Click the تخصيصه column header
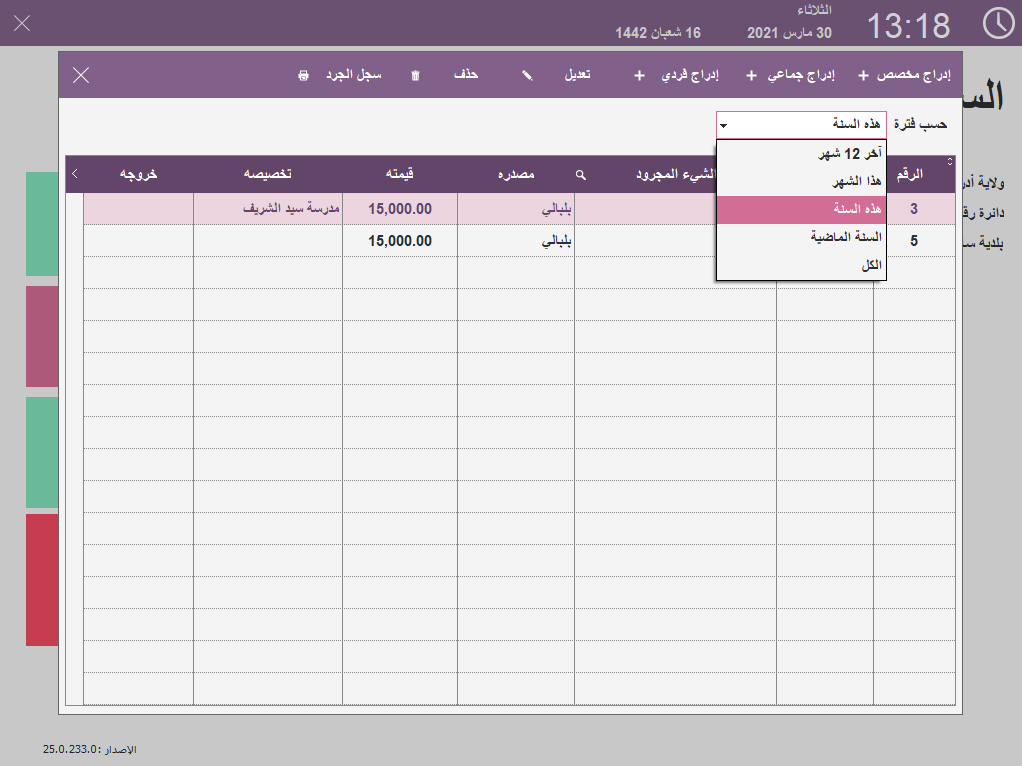 pyautogui.click(x=268, y=174)
